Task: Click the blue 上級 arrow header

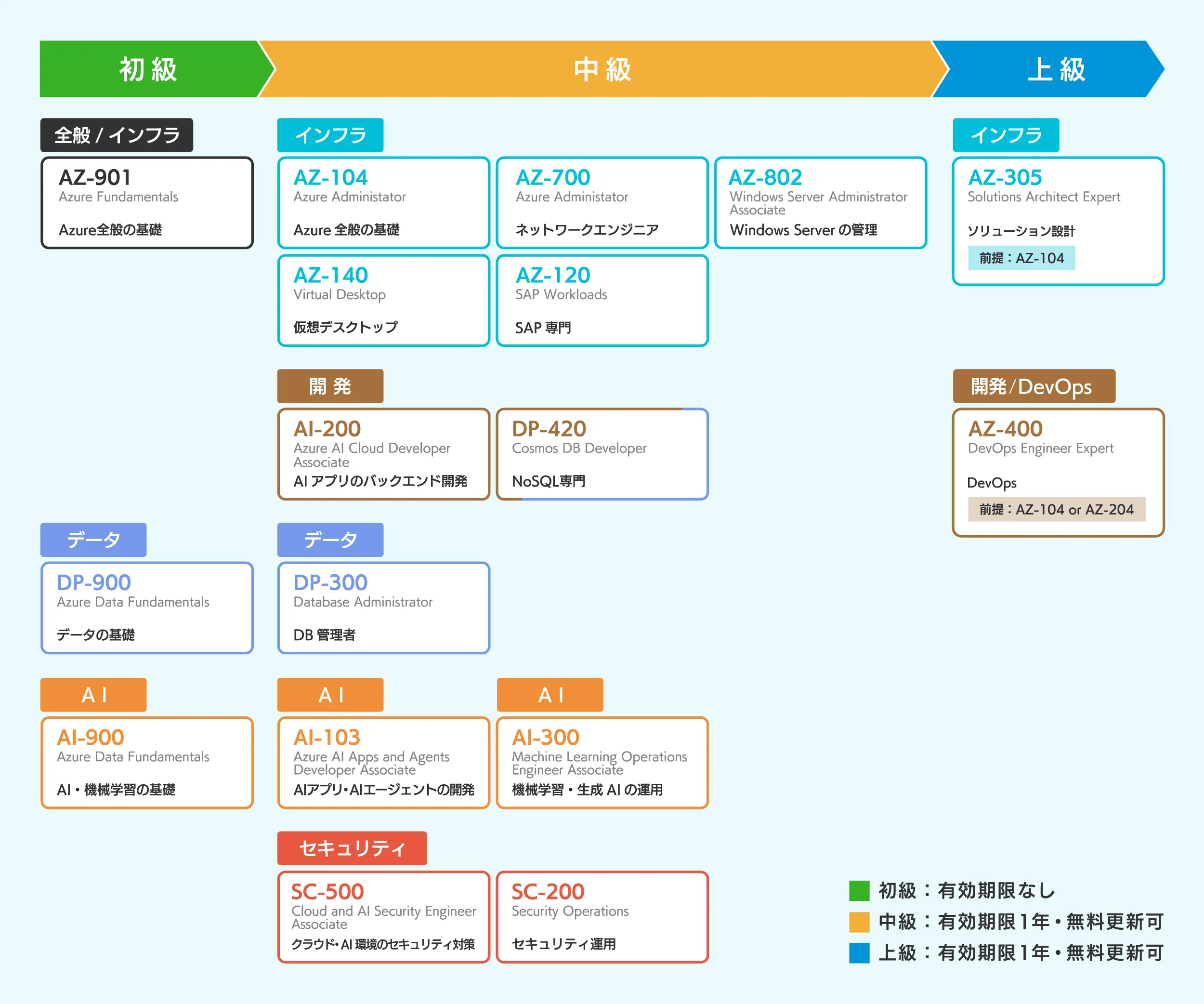Action: pos(1049,69)
